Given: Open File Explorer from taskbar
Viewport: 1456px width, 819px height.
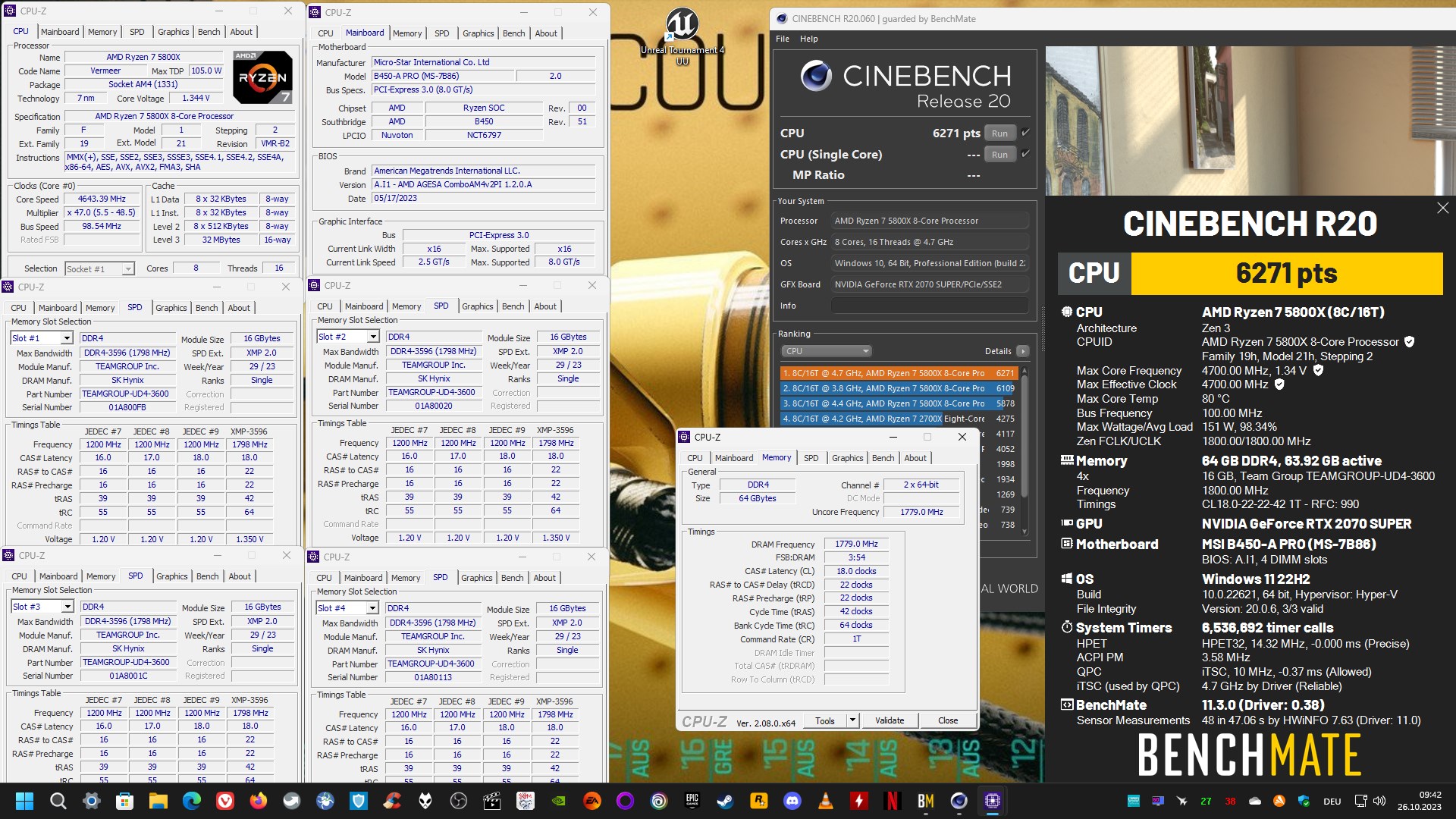Looking at the screenshot, I should coord(158,801).
